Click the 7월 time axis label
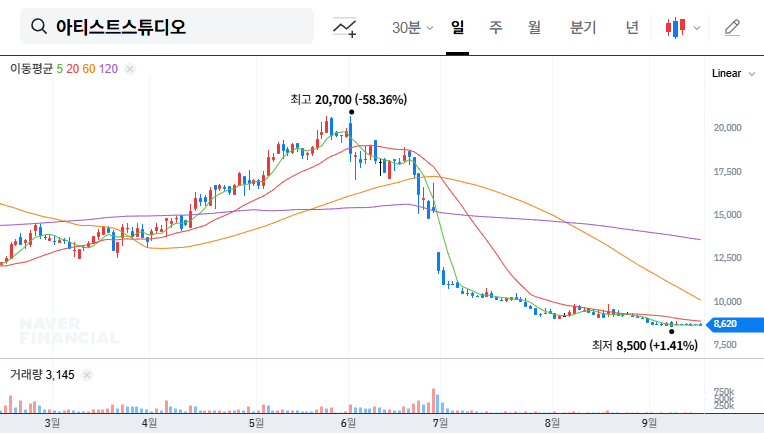Screen dimensions: 764x433 click(440, 423)
